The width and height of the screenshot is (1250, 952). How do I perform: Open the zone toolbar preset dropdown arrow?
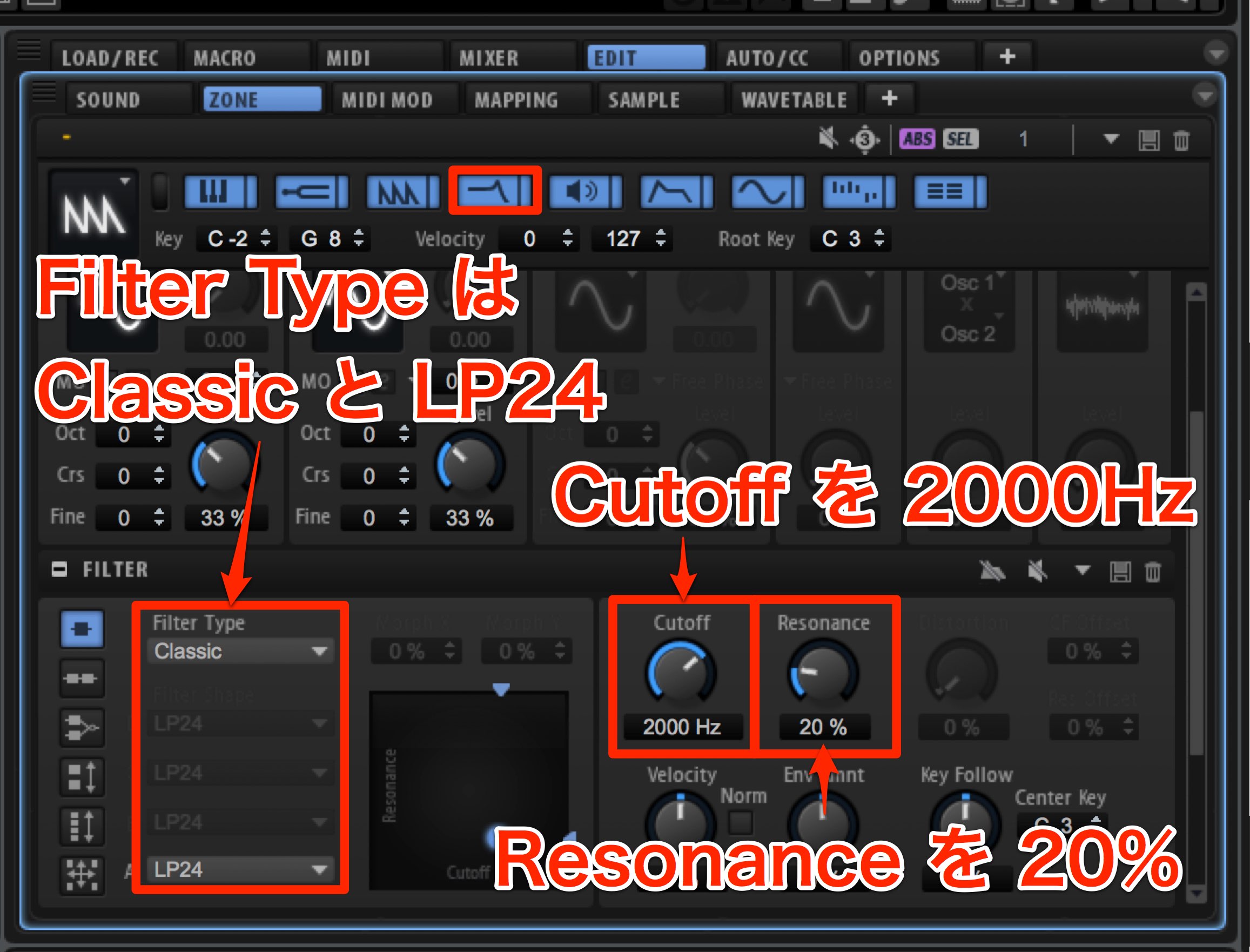coord(1111,138)
